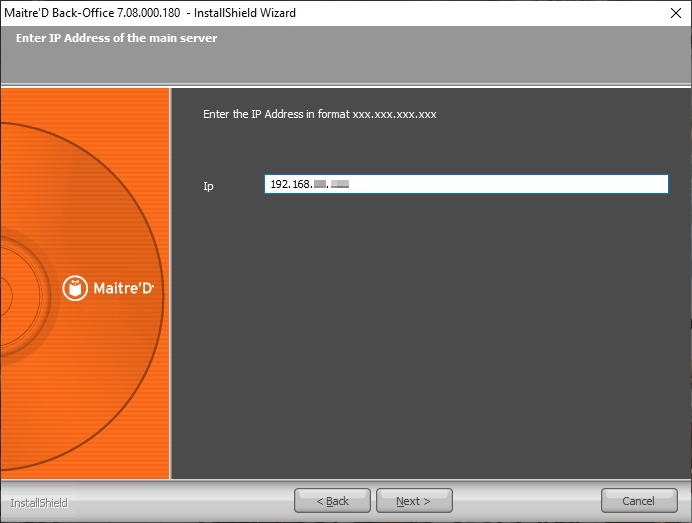This screenshot has width=692, height=523.
Task: Close the InstallShield Wizard window
Action: [675, 14]
